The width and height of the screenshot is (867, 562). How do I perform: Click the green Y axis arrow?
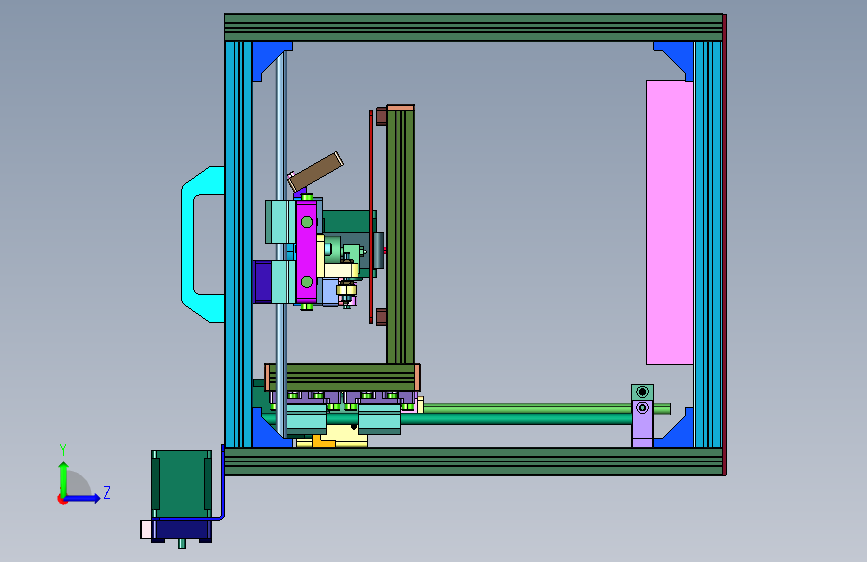pyautogui.click(x=64, y=478)
